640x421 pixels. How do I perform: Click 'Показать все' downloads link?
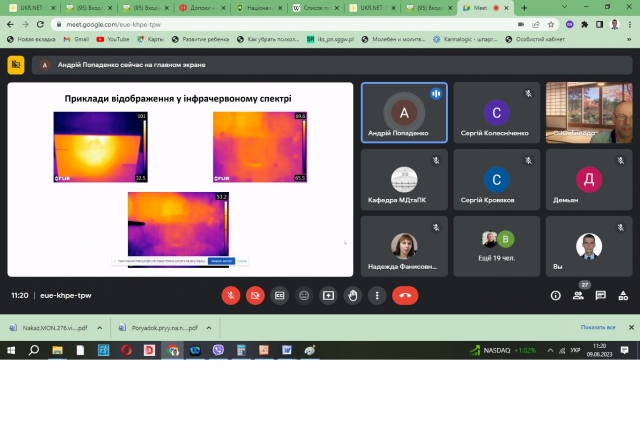pyautogui.click(x=598, y=327)
